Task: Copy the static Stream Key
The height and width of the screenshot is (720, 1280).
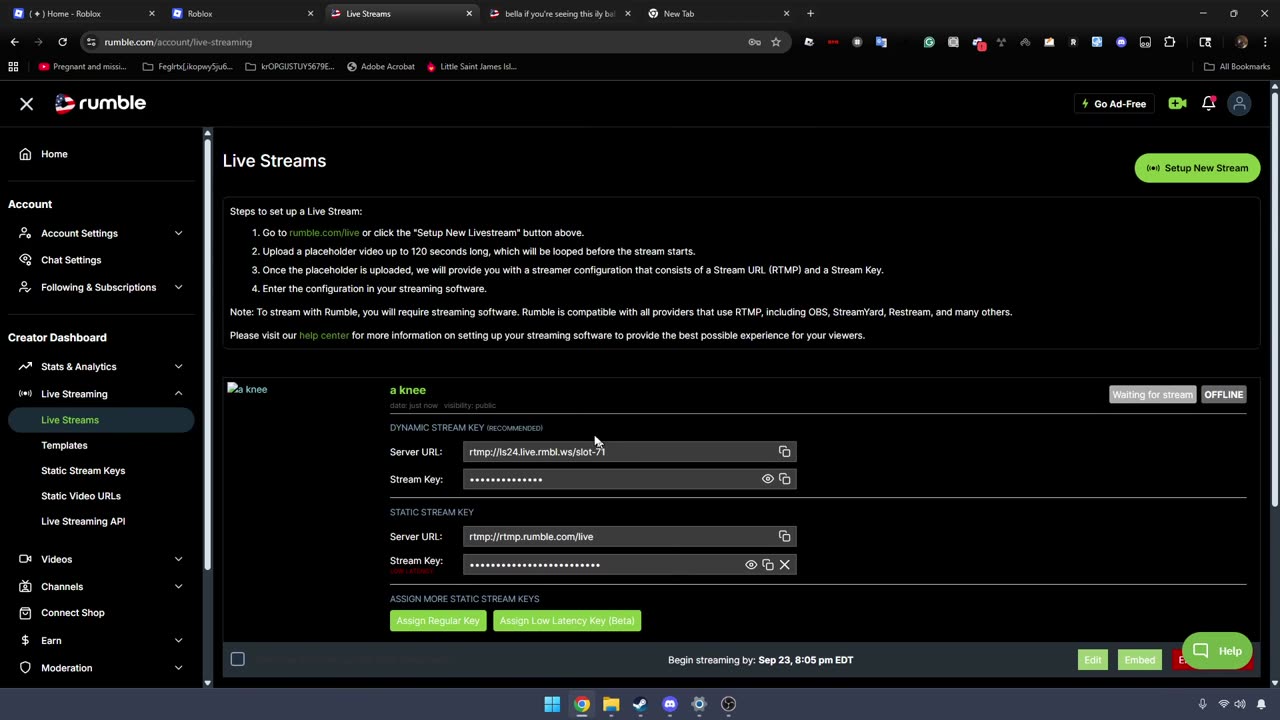Action: click(x=768, y=565)
